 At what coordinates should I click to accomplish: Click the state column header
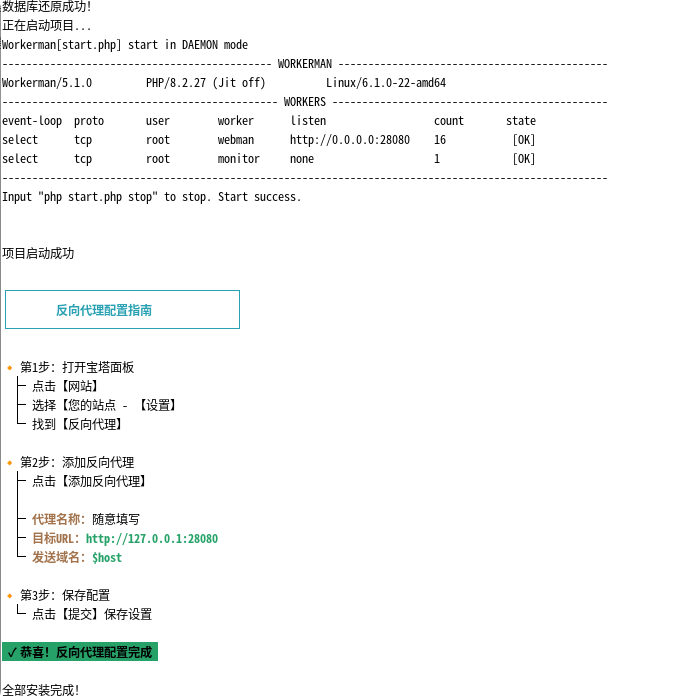tap(521, 121)
